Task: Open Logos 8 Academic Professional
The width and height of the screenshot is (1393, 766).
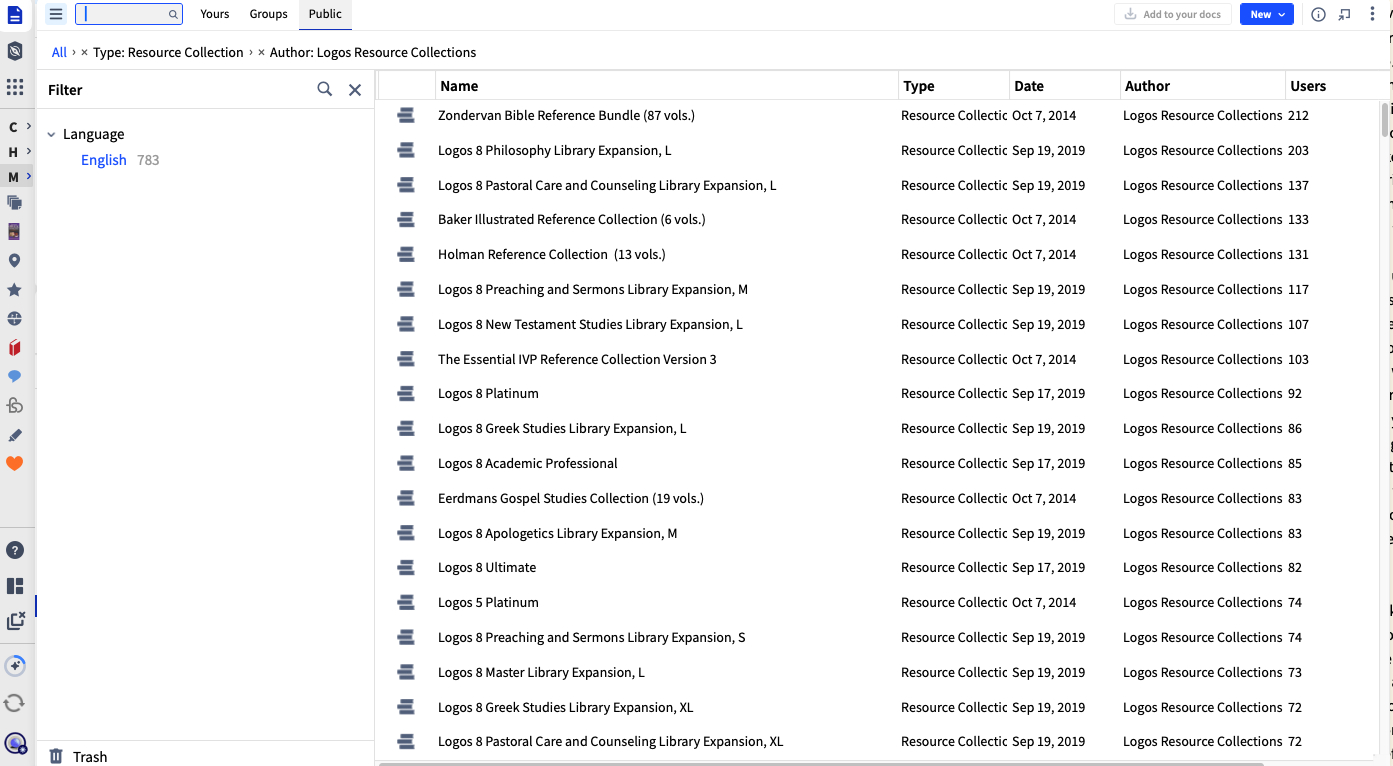Action: pyautogui.click(x=528, y=464)
